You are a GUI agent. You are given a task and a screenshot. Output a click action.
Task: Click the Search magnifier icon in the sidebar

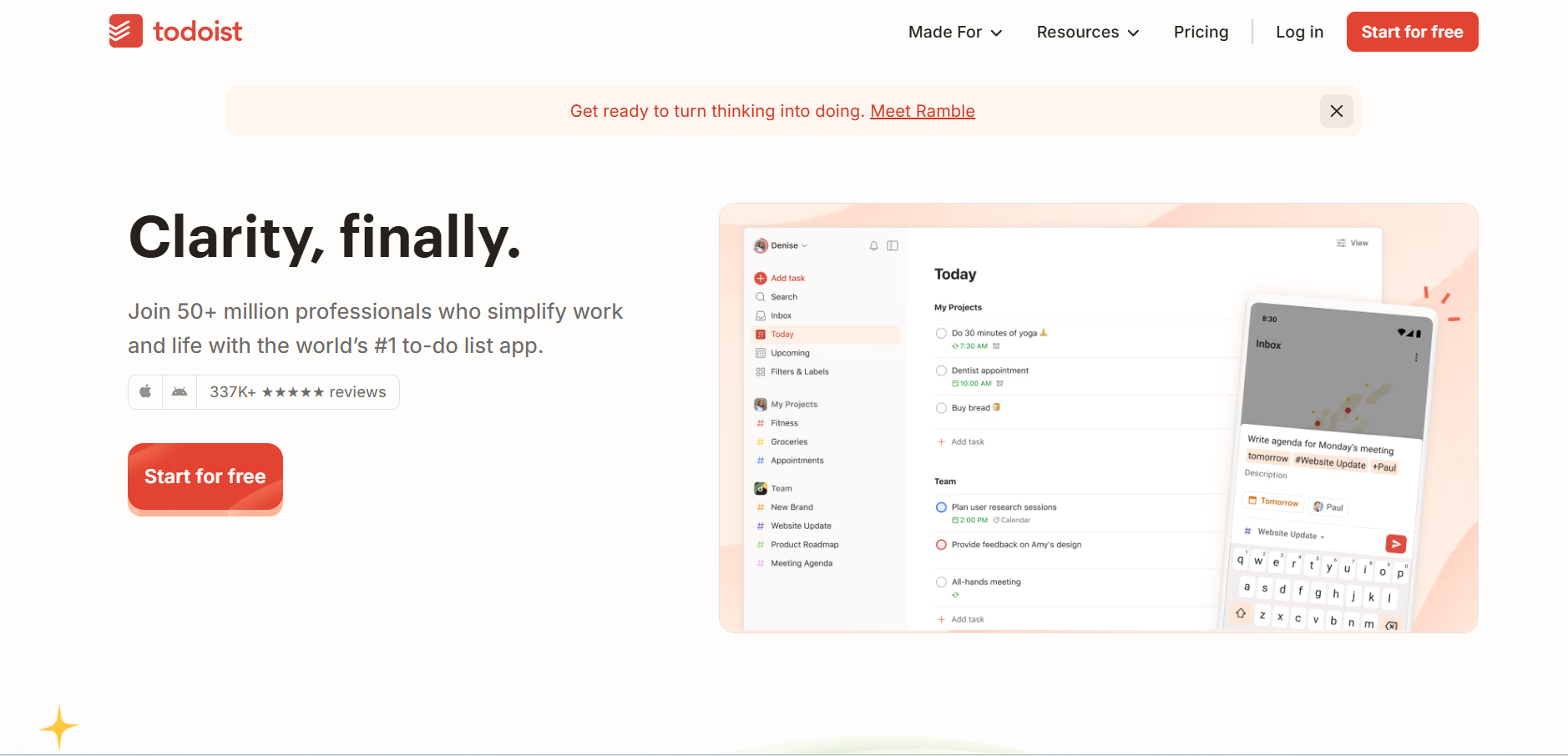click(760, 297)
